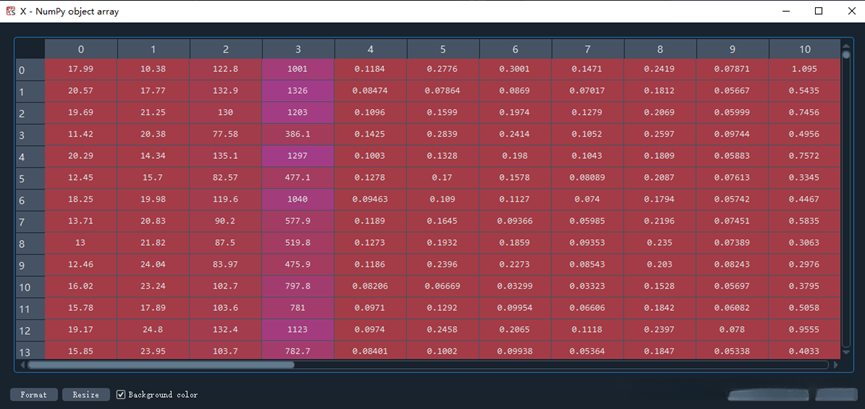Viewport: 865px width, 409px height.
Task: Click cell with value 386.1
Action: point(298,134)
